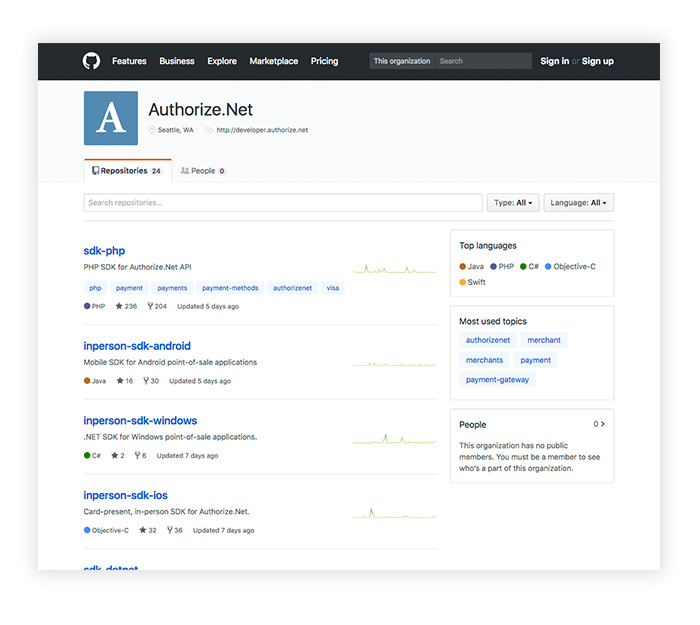Click the star icon for inperson-sdk-ios
This screenshot has width=700, height=625.
143,530
